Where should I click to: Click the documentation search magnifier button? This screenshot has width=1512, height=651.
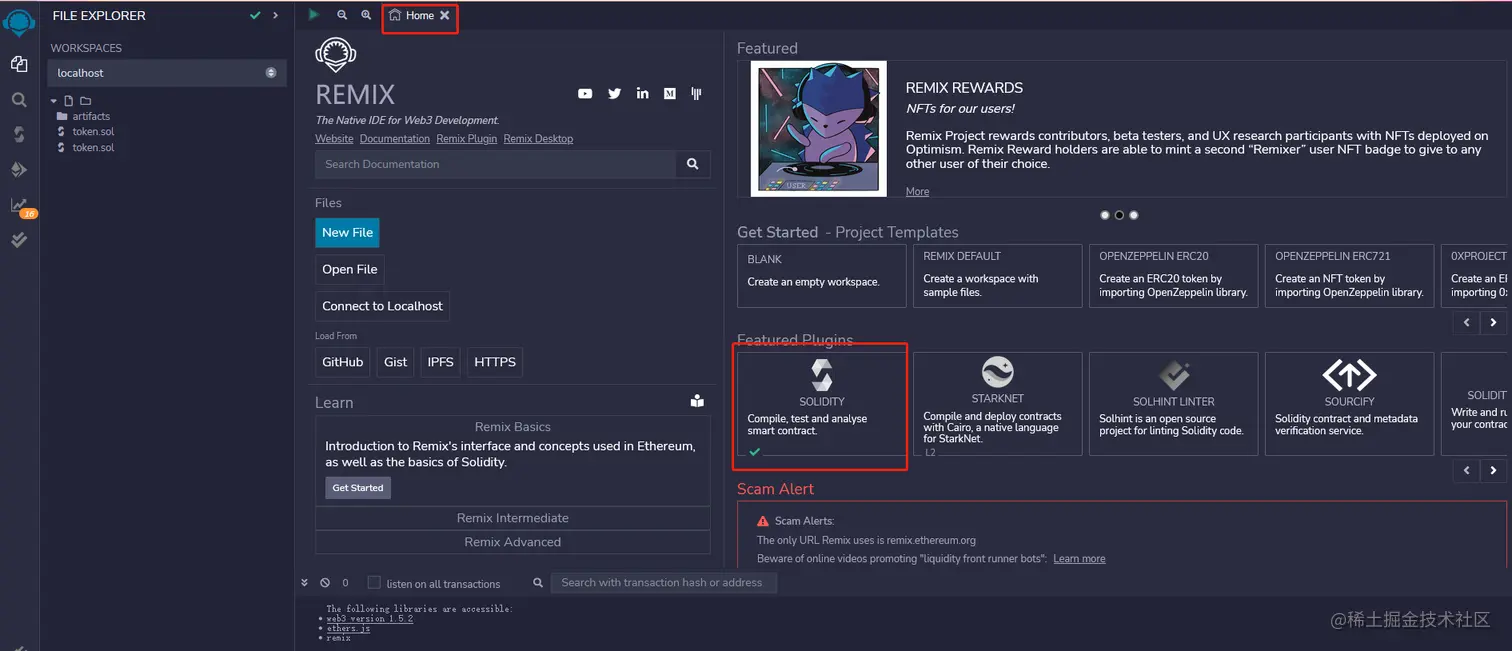(693, 164)
